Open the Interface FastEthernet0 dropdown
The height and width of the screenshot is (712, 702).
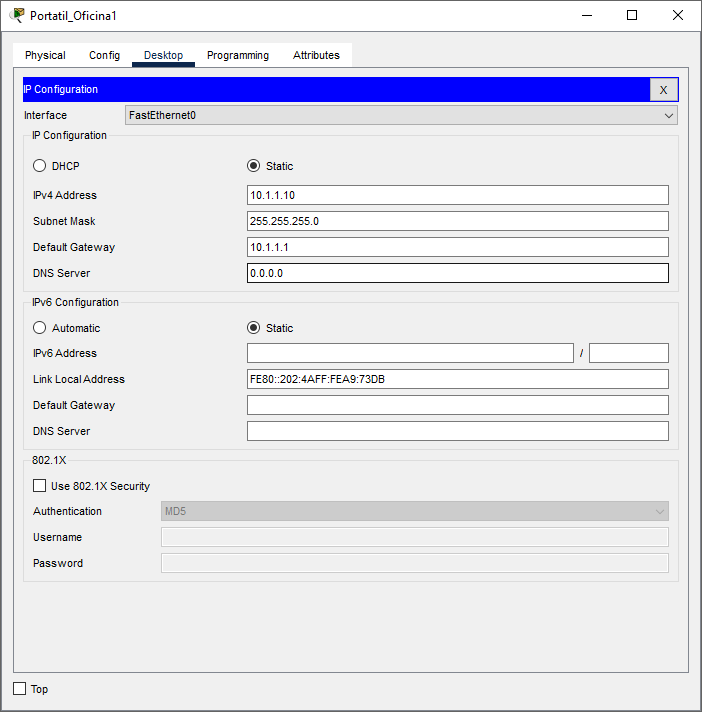click(401, 115)
